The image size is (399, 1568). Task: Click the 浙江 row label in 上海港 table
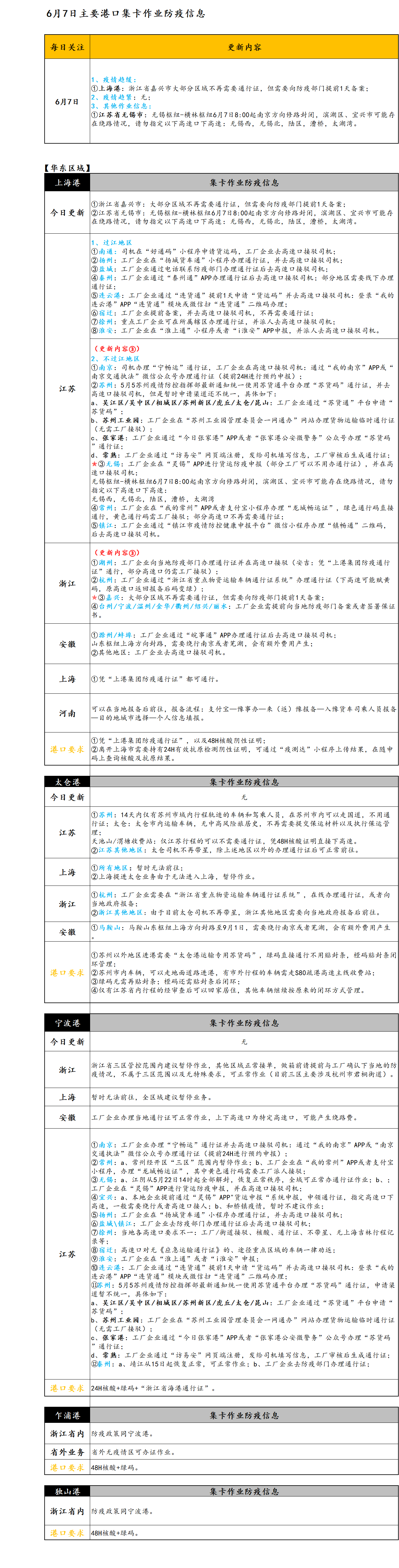pyautogui.click(x=67, y=584)
